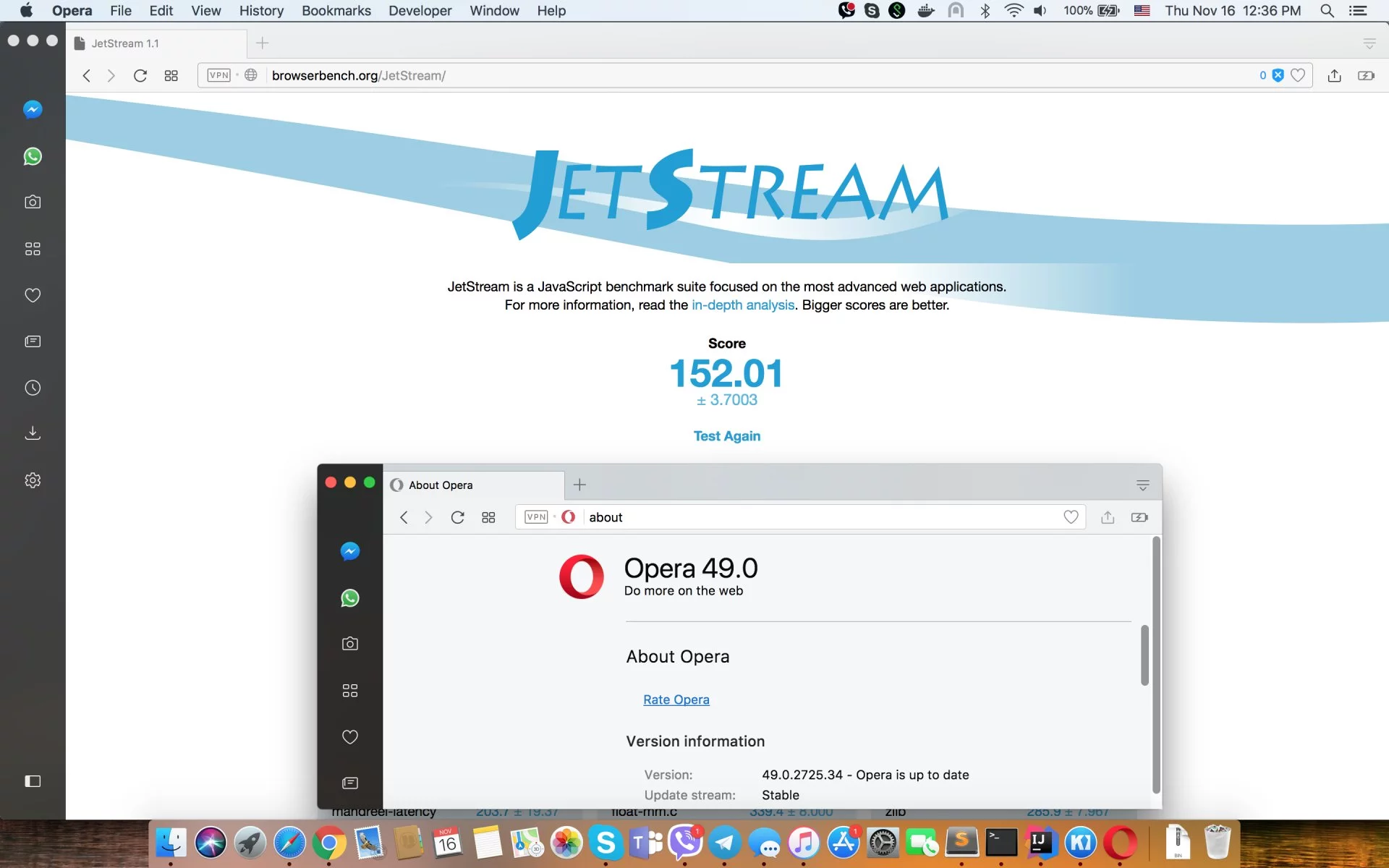Click ad blocker shield in JetStream address bar
The width and height of the screenshot is (1389, 868).
tap(1278, 75)
